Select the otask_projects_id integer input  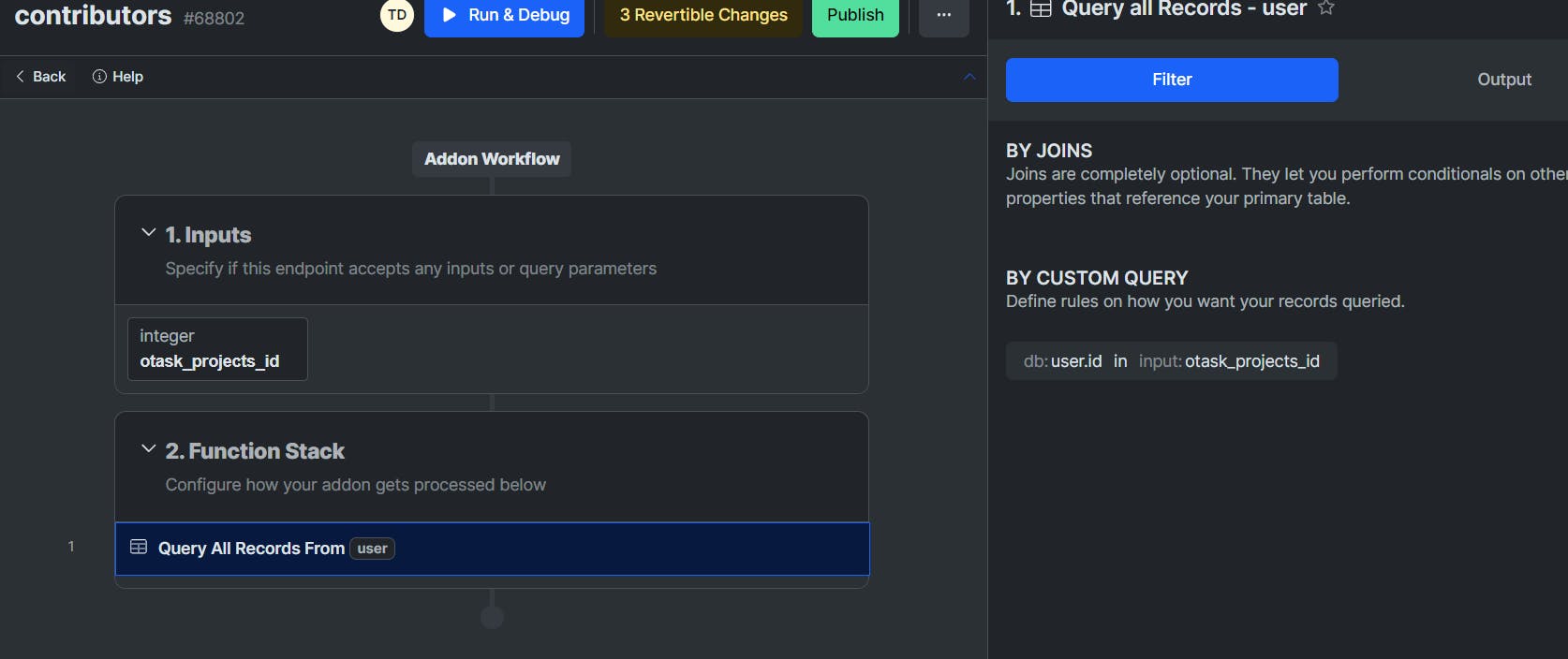click(217, 349)
